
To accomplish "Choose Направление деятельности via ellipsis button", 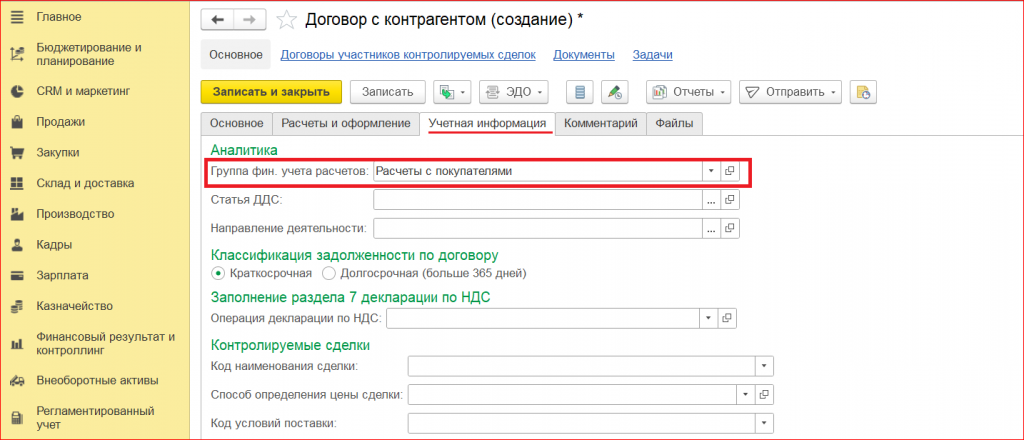I will [x=711, y=228].
